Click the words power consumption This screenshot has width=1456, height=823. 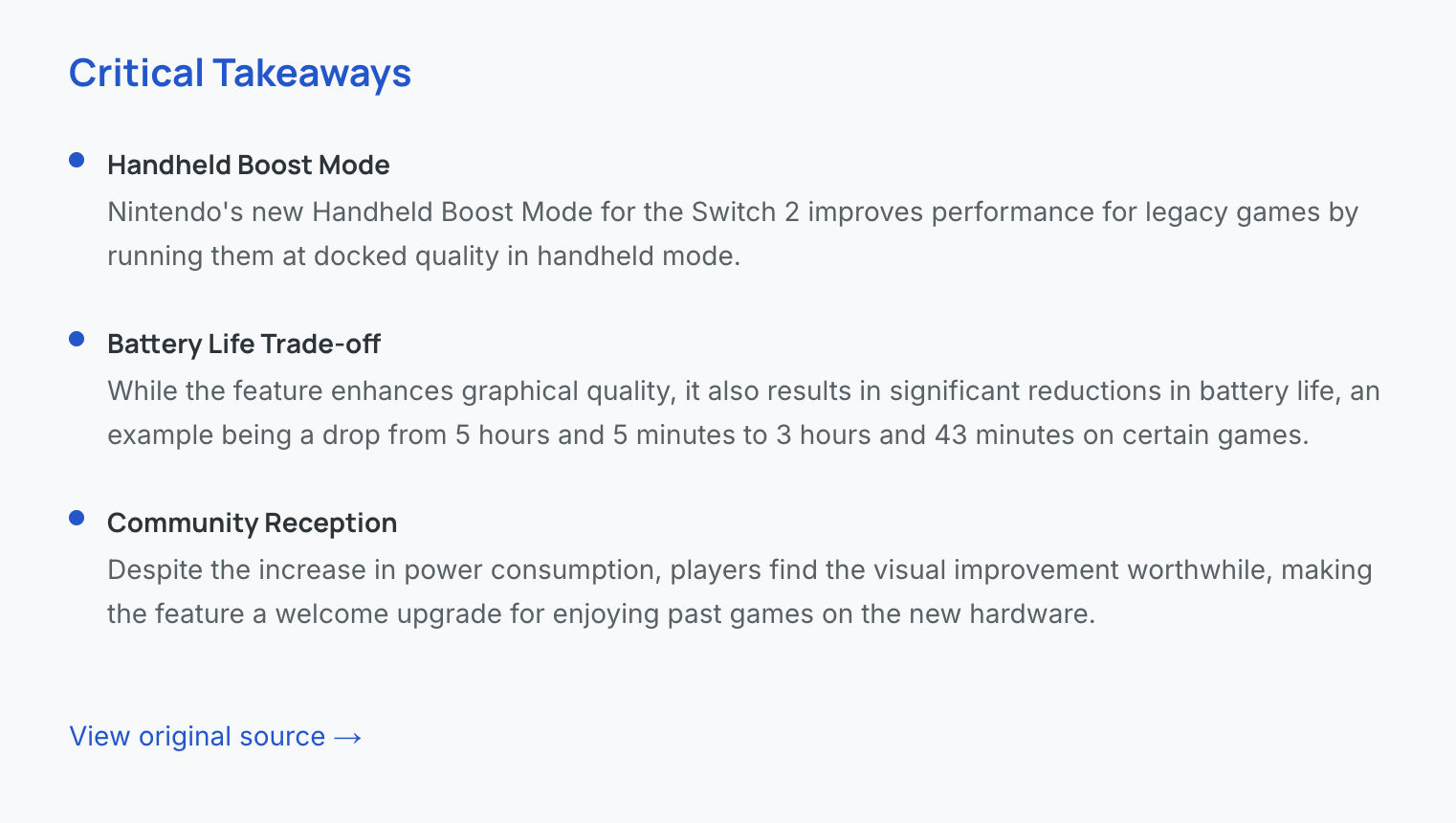pos(530,569)
